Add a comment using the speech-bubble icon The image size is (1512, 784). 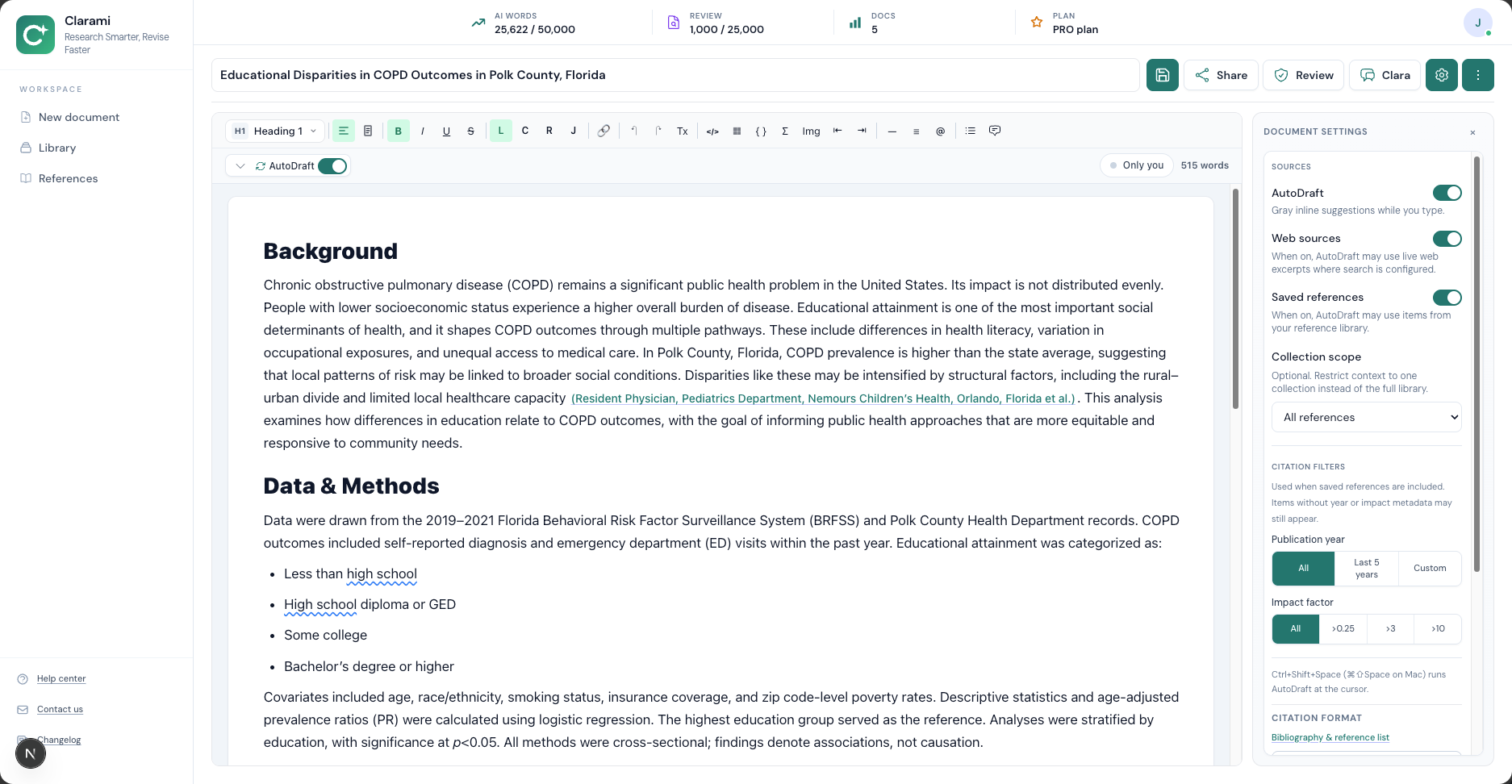click(994, 130)
